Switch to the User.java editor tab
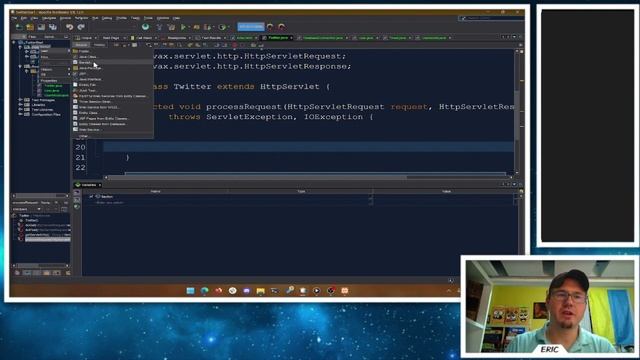 click(x=366, y=38)
